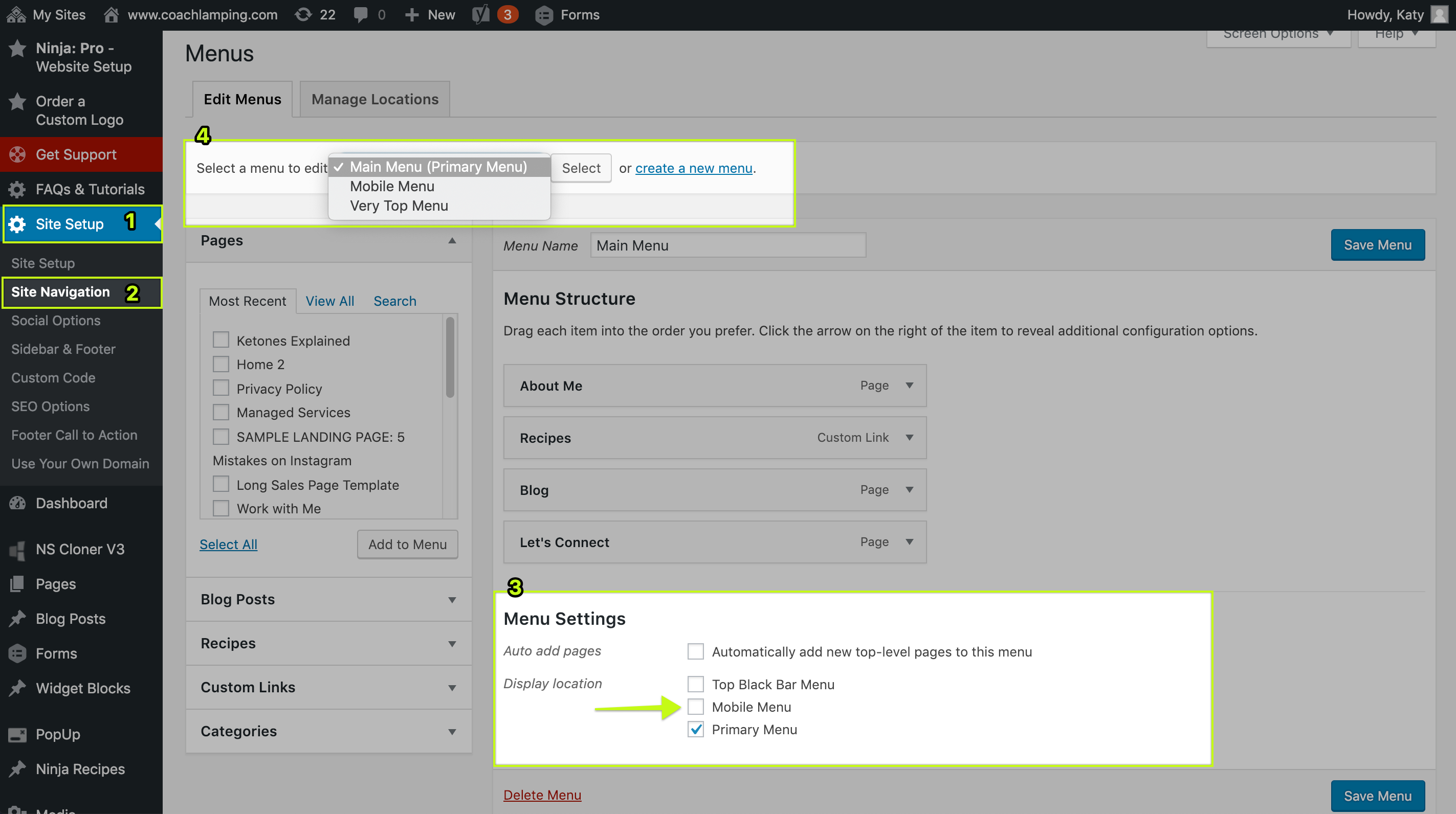Open the View All pages tab
Viewport: 1456px width, 814px height.
pyautogui.click(x=329, y=301)
